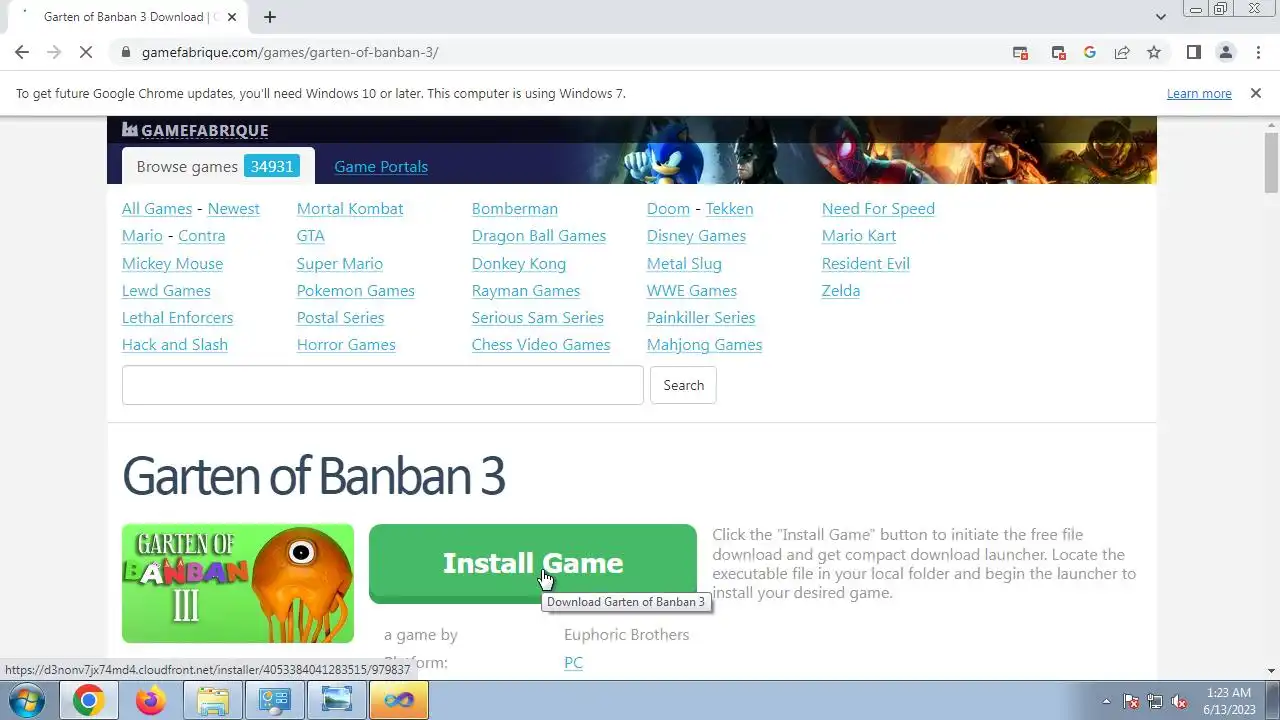Viewport: 1280px width, 720px height.
Task: Share this page via the share icon
Action: 1122,52
